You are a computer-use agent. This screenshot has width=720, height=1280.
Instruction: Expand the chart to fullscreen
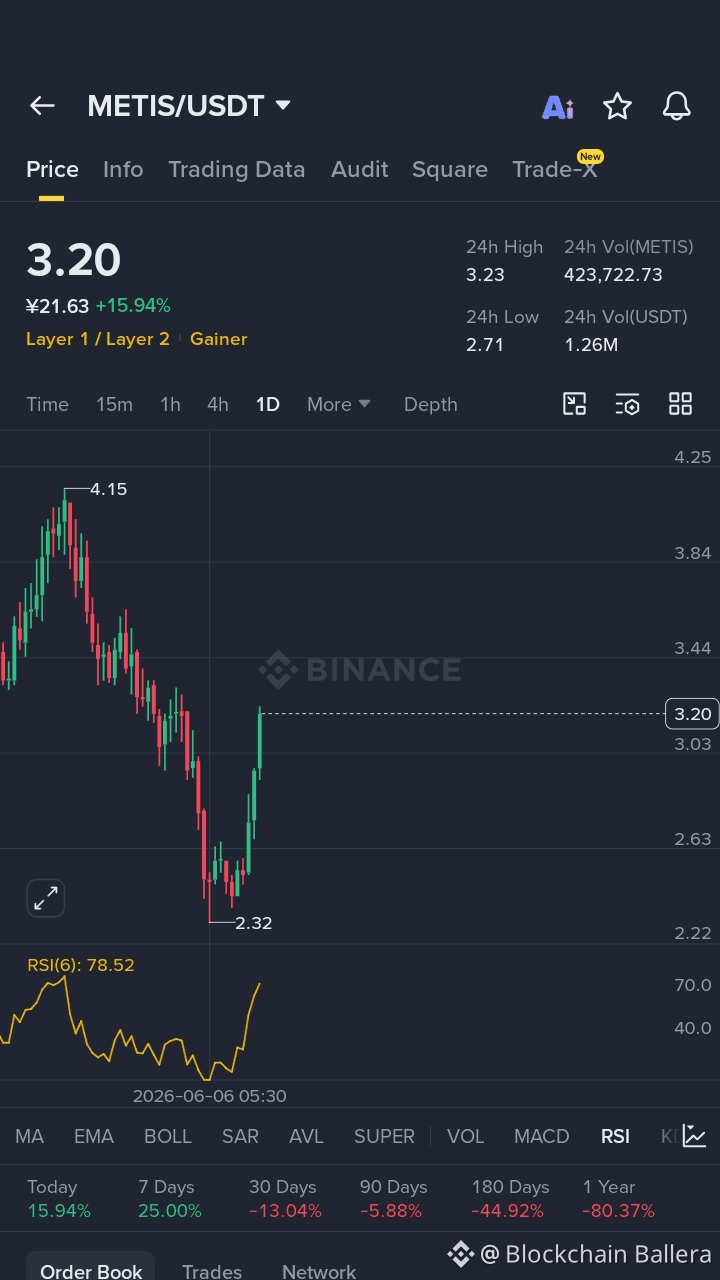[46, 898]
